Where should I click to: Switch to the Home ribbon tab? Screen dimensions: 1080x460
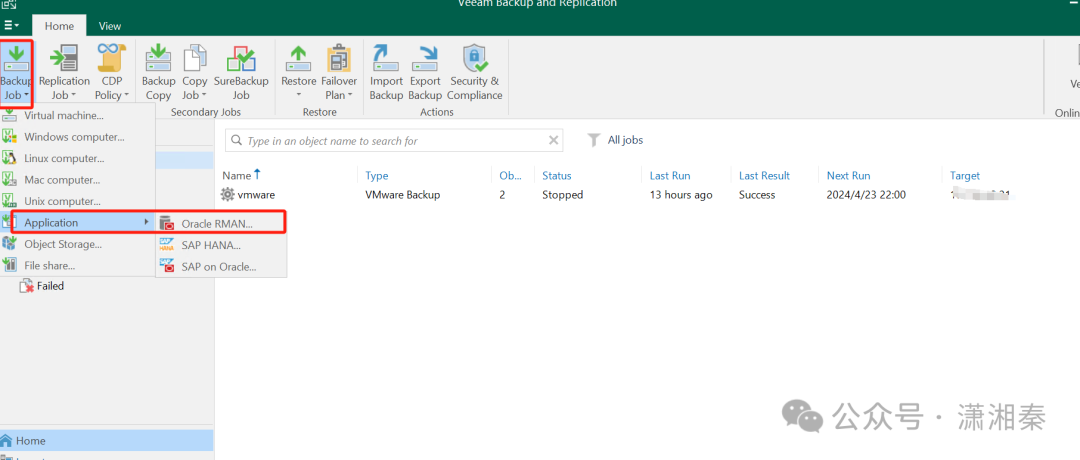[59, 26]
